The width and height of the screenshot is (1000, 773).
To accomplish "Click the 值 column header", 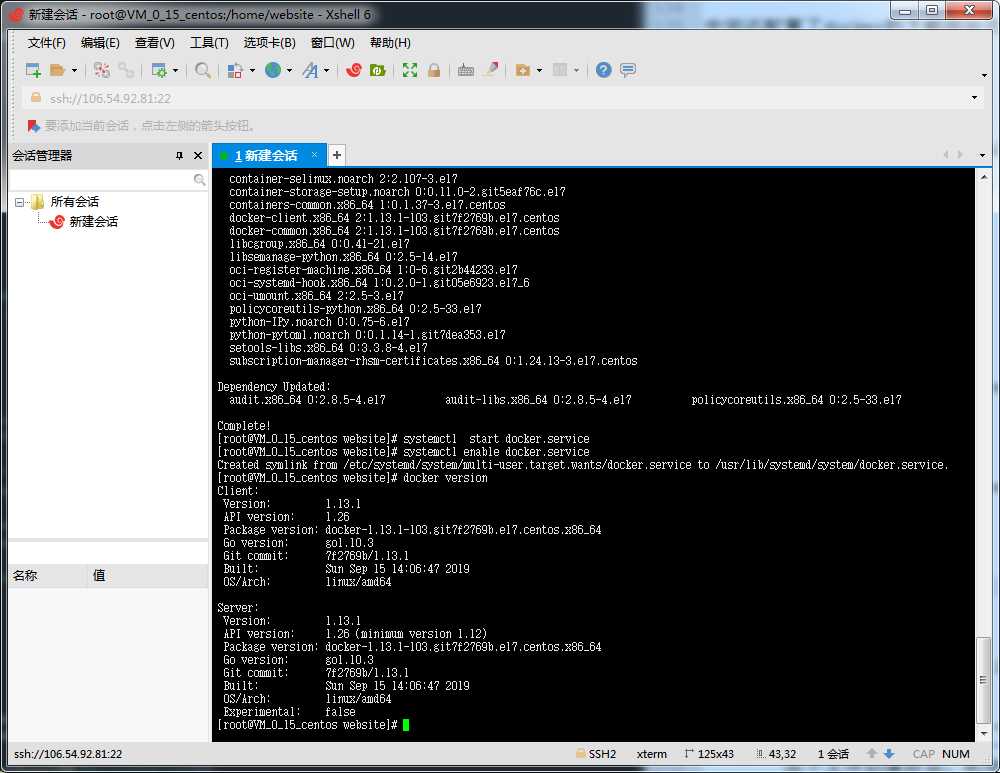I will coord(148,575).
